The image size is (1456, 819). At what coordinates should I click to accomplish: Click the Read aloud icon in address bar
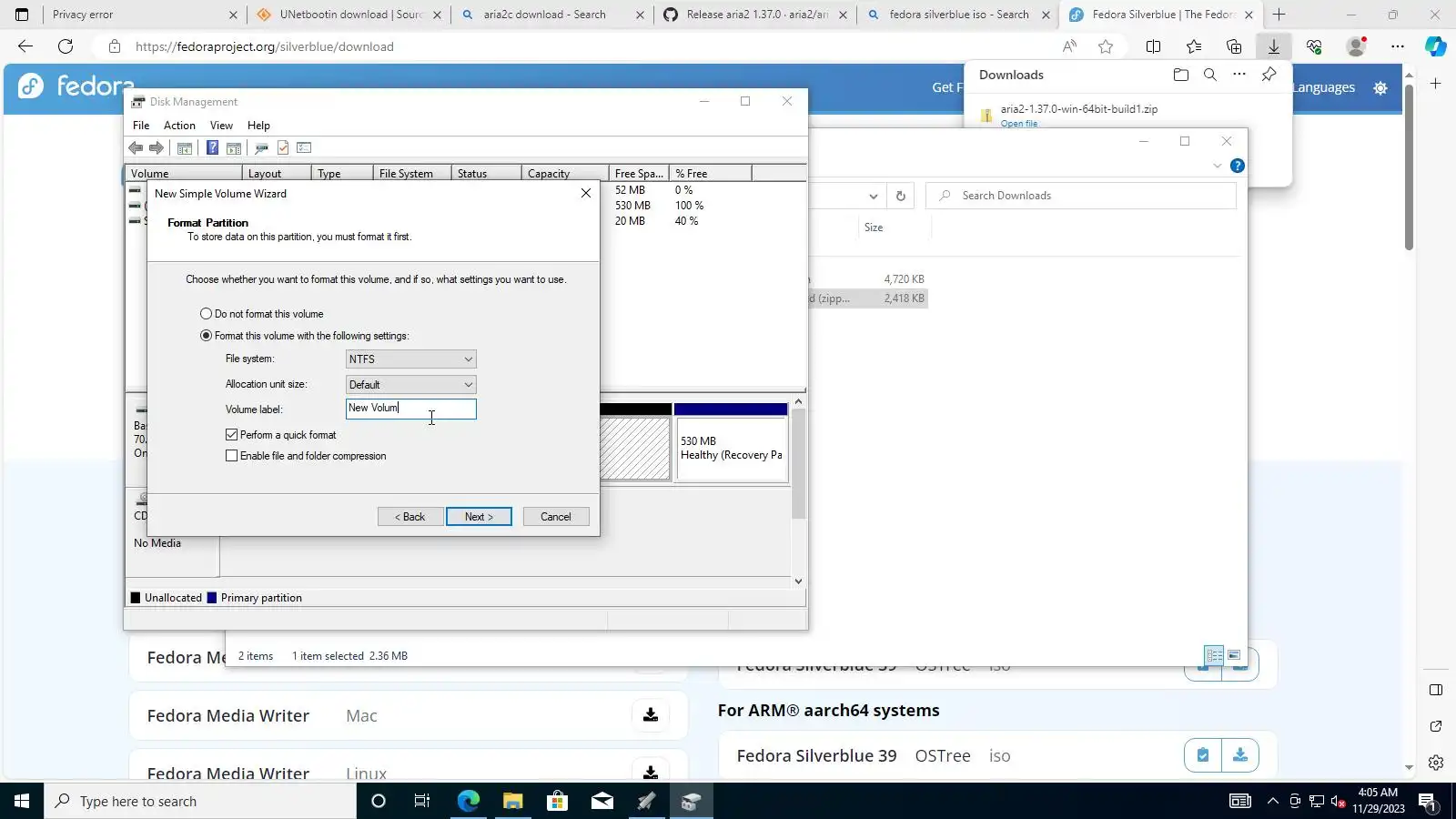tap(1069, 46)
